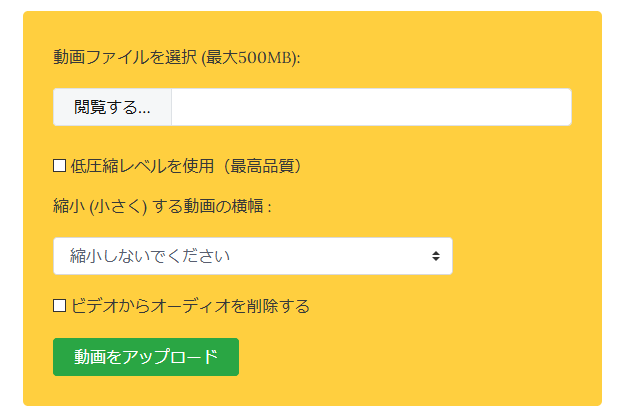This screenshot has width=625, height=420.
Task: Toggle the square box beside 低圧縮レベル
Action: [60, 165]
